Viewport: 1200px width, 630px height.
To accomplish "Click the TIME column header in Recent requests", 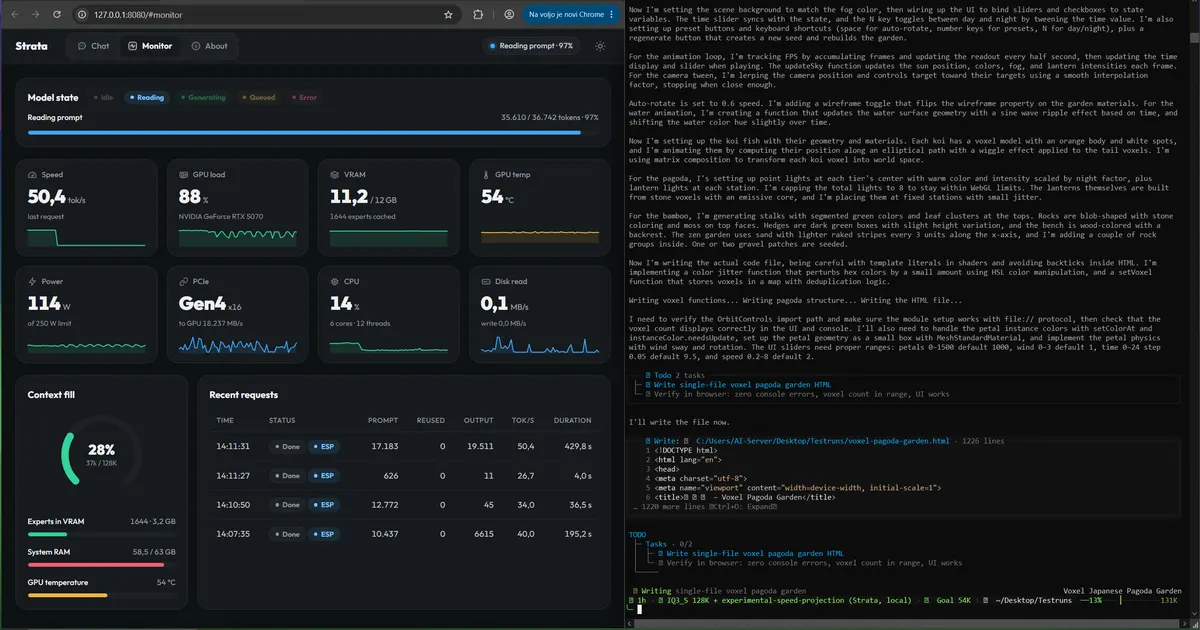I will (x=225, y=420).
